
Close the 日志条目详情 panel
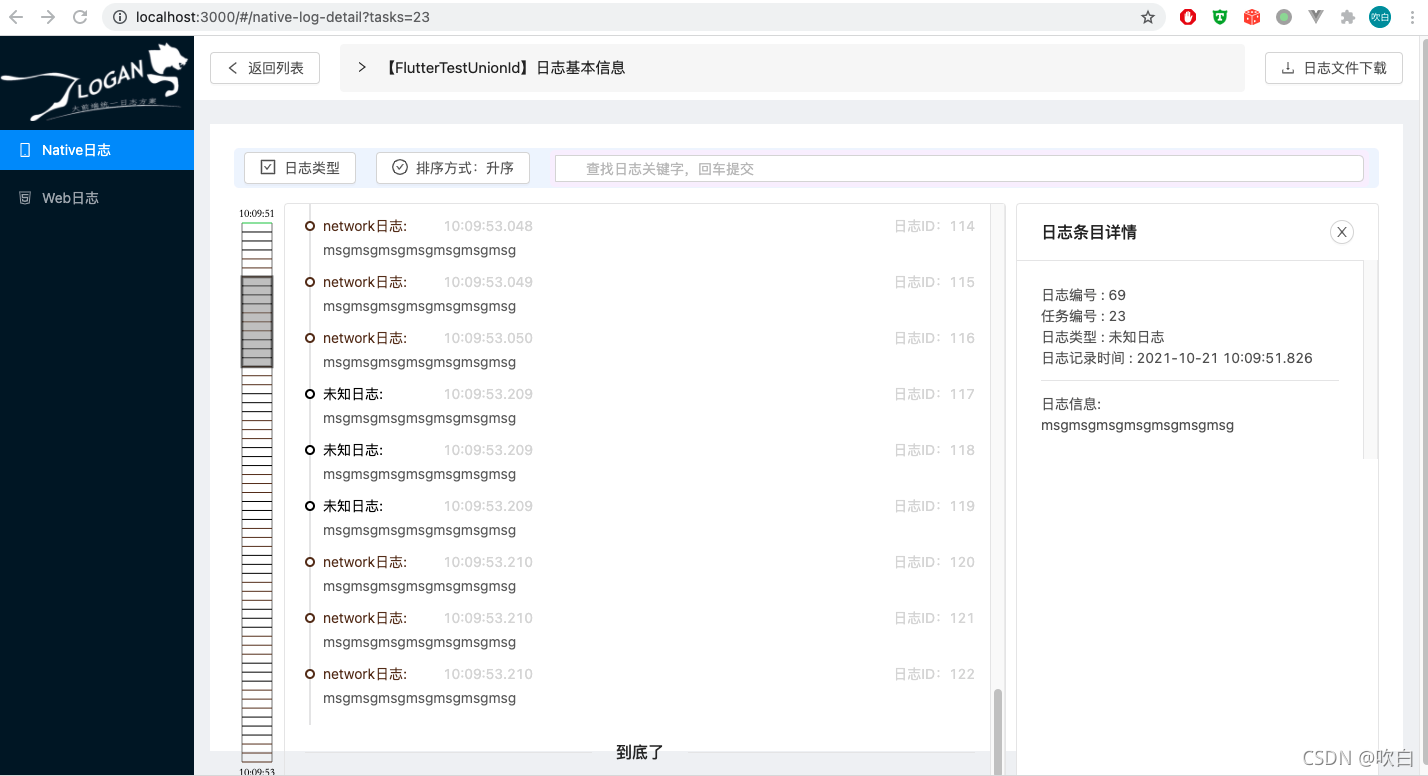click(x=1341, y=231)
